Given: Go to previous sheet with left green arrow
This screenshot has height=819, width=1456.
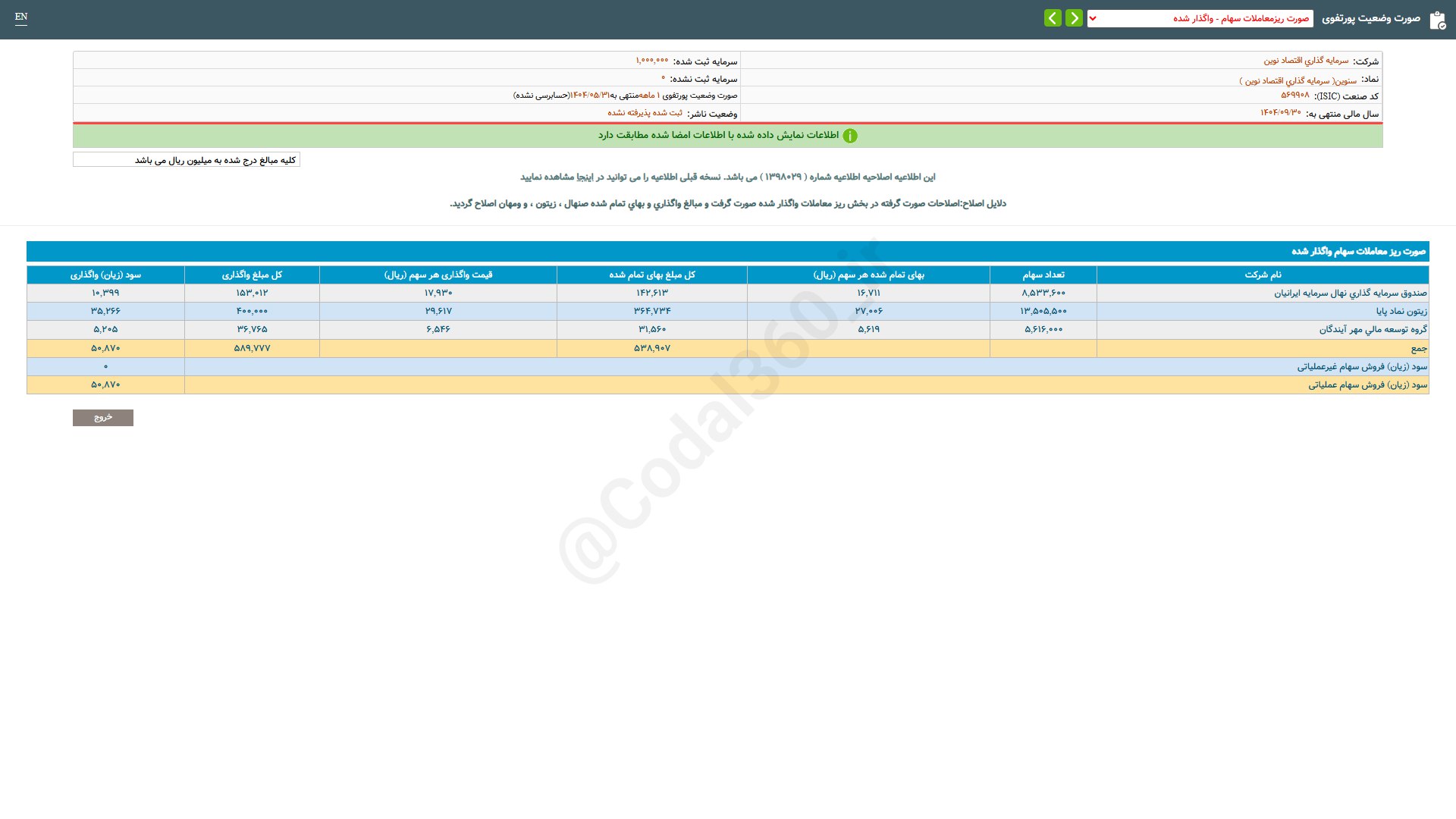Looking at the screenshot, I should 1053,18.
